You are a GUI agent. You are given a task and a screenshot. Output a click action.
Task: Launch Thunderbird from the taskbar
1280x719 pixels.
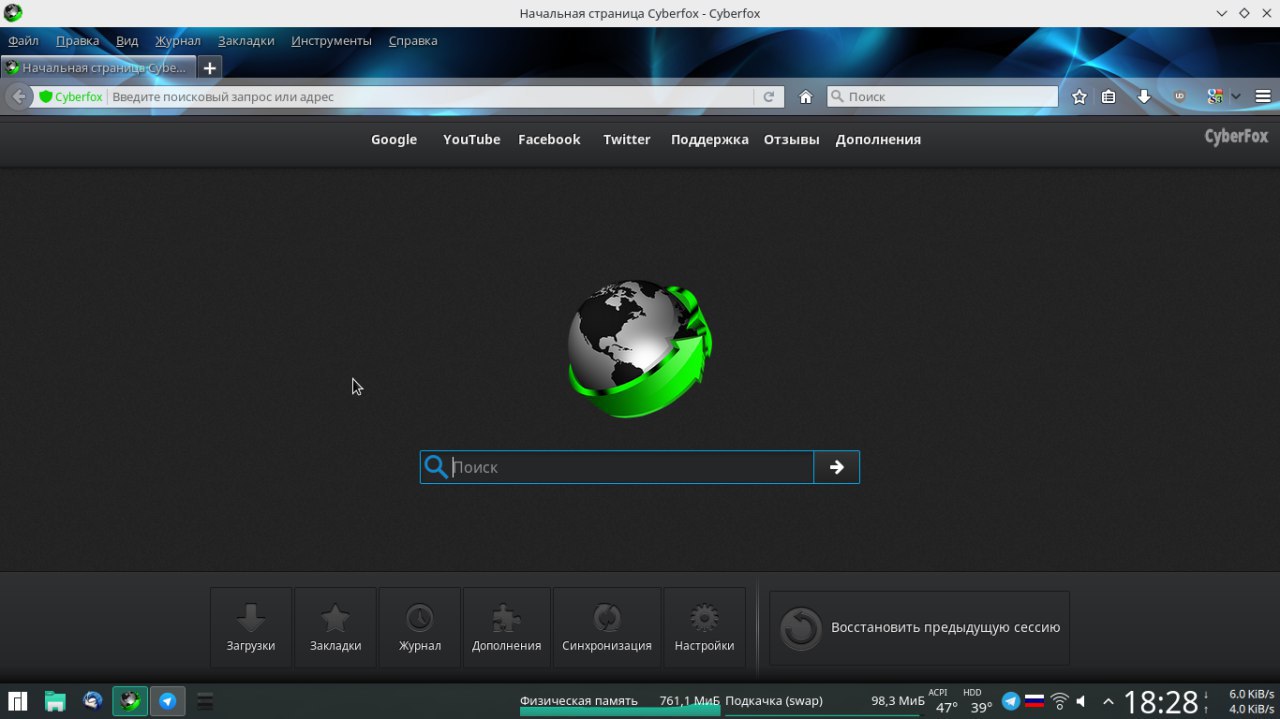[93, 701]
